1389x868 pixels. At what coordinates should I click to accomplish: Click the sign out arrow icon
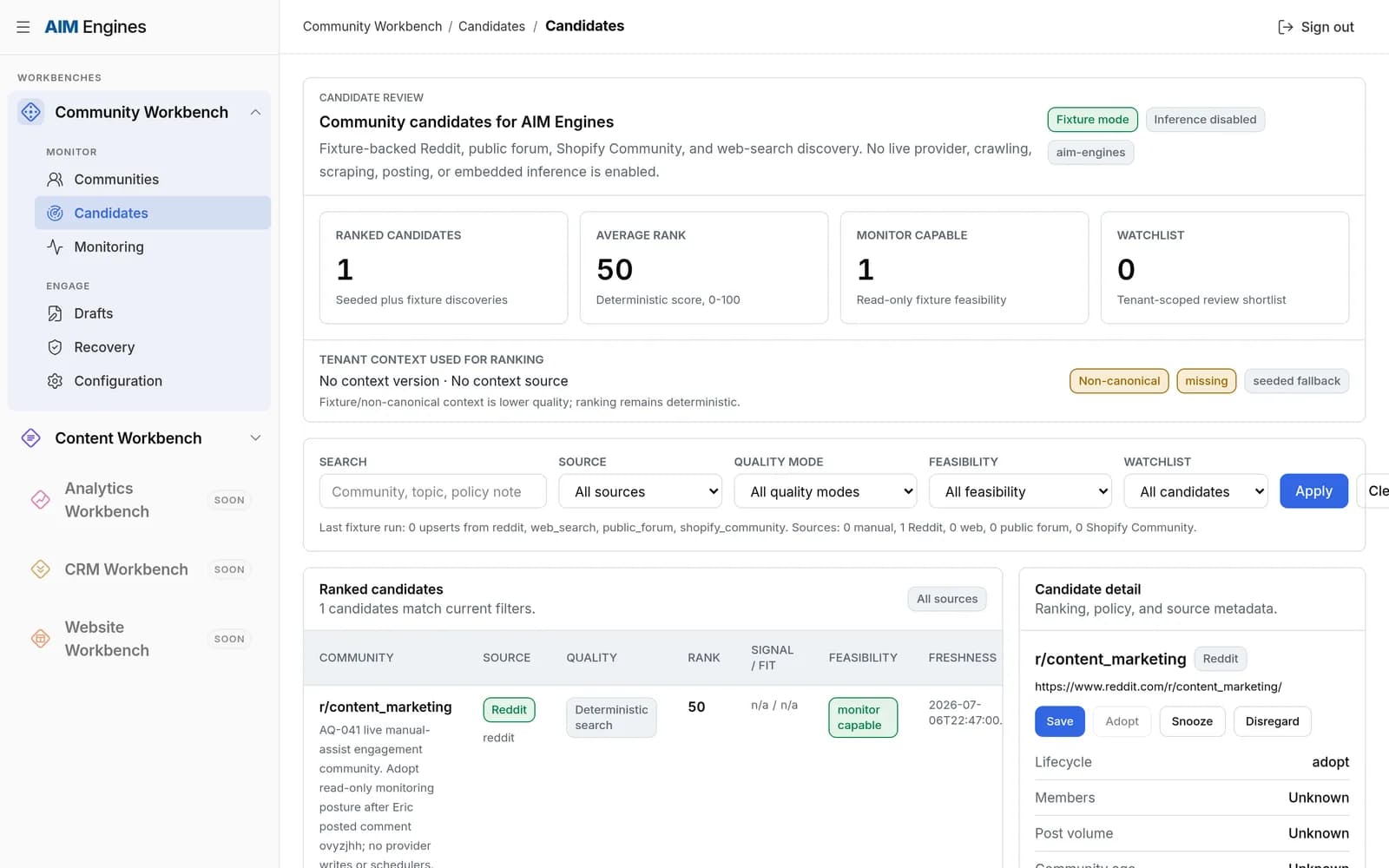pos(1286,27)
